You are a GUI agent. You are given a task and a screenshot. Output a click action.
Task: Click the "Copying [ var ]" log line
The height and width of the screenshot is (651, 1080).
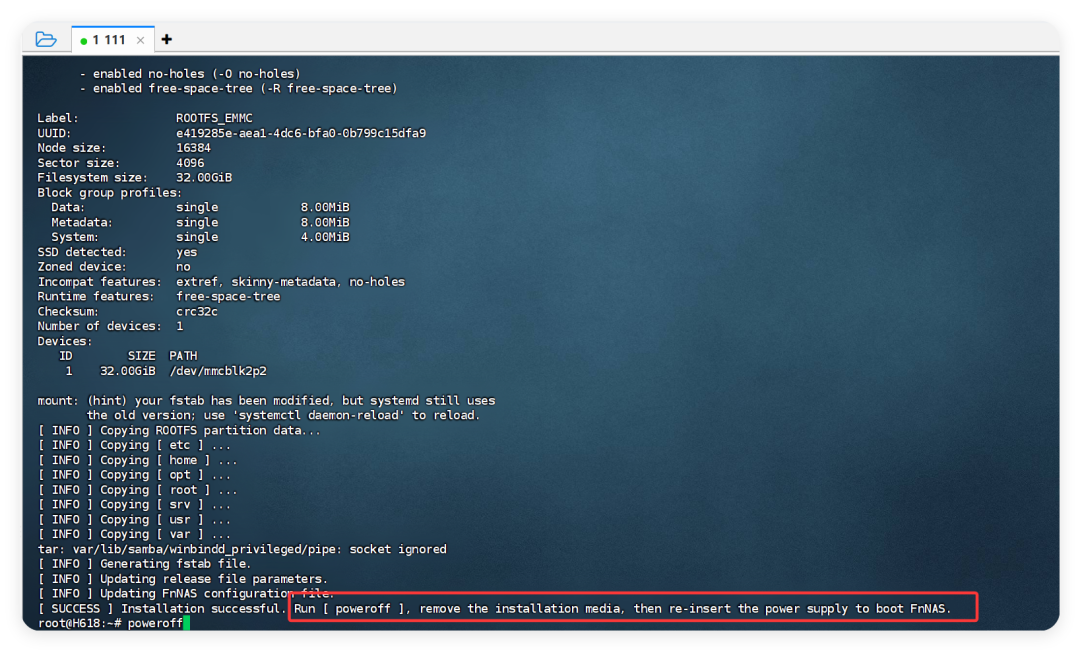134,534
